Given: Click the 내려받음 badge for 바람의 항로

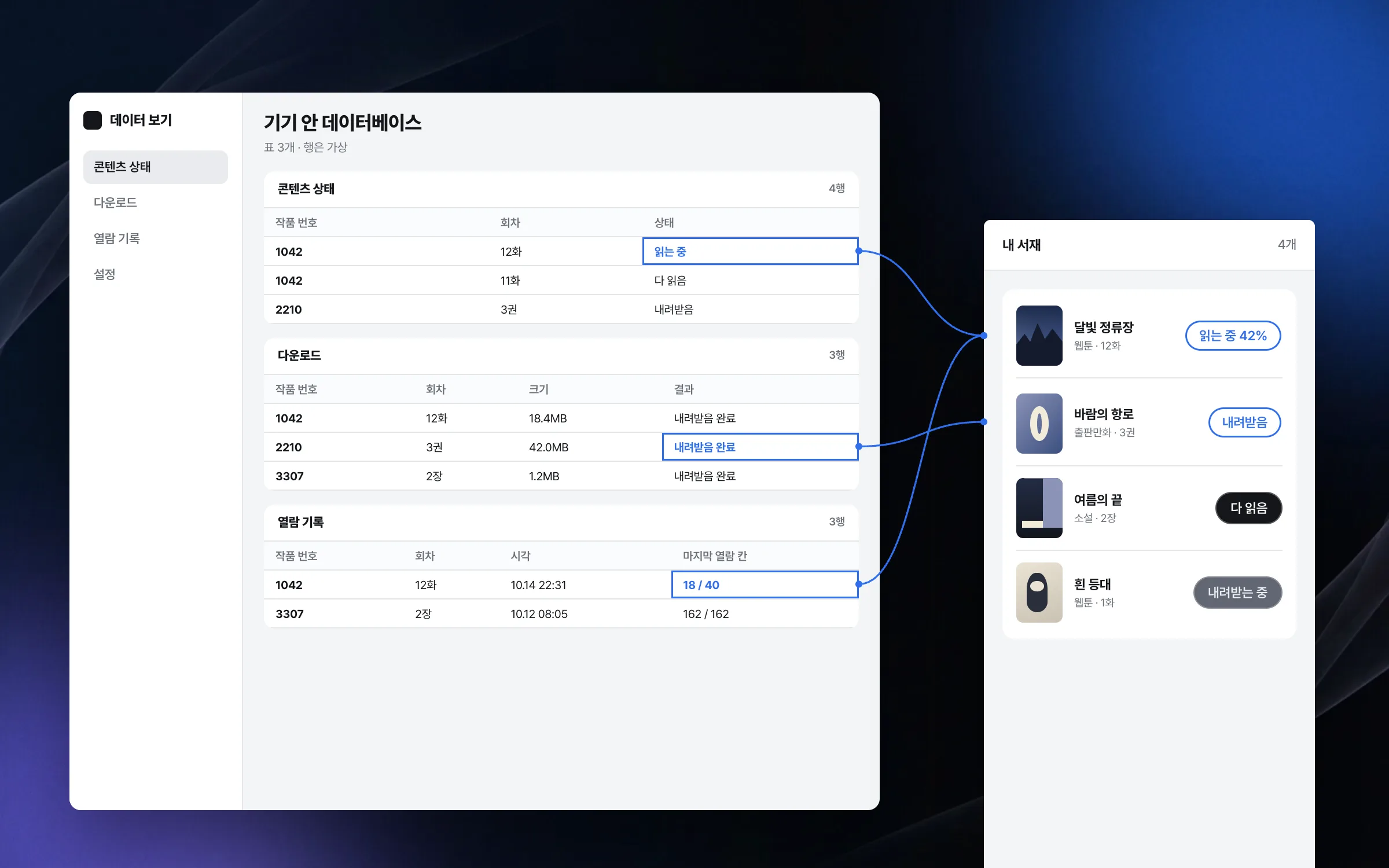Looking at the screenshot, I should pyautogui.click(x=1244, y=422).
